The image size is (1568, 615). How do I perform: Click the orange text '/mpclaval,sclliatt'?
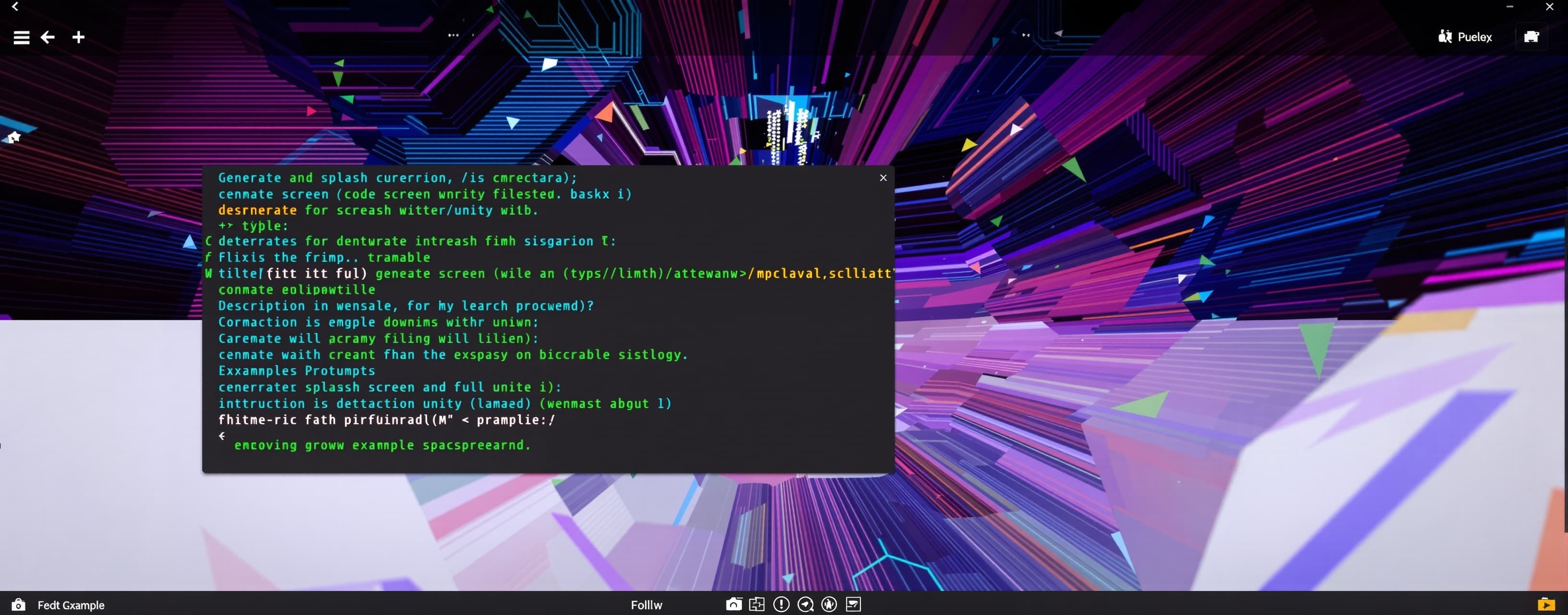coord(820,274)
